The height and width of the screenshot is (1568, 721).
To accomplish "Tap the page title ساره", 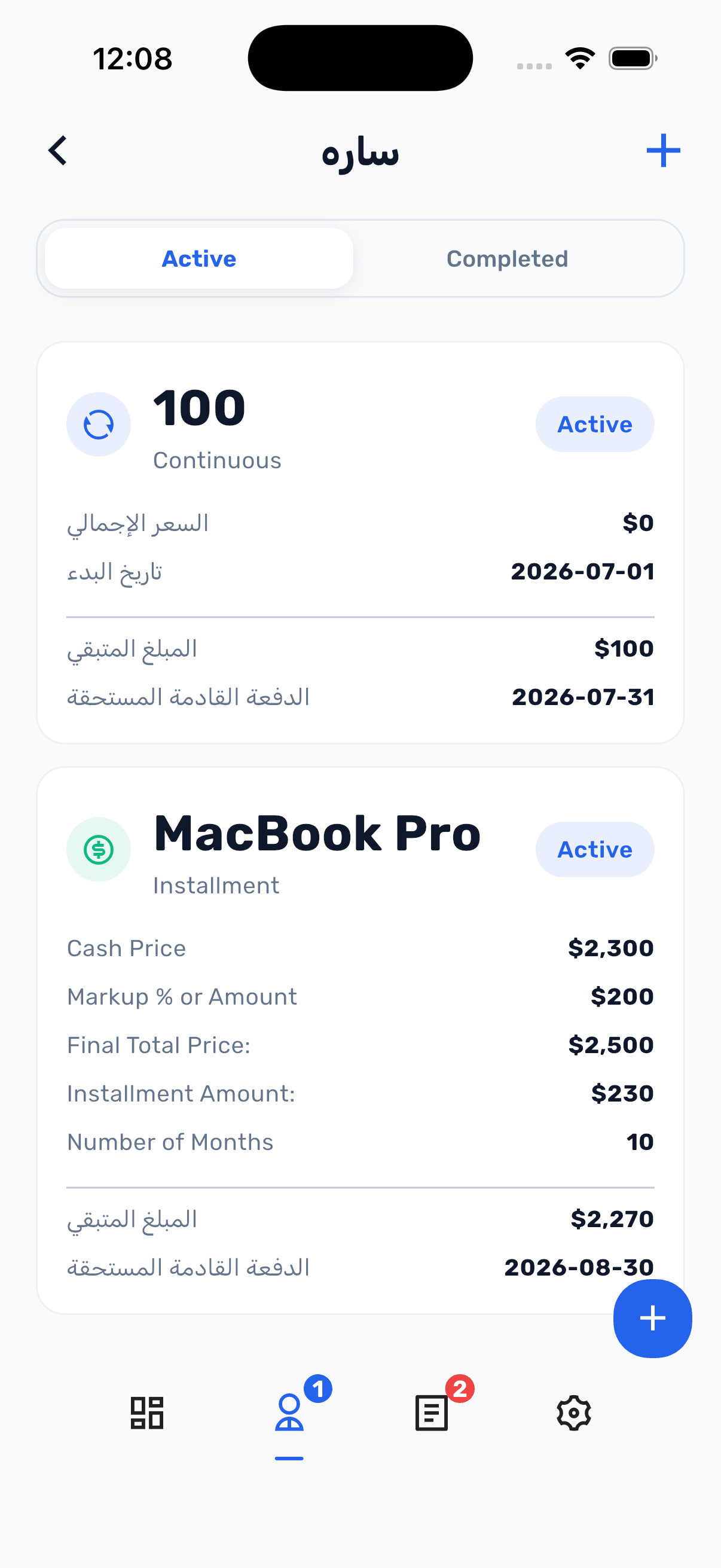I will pyautogui.click(x=360, y=152).
